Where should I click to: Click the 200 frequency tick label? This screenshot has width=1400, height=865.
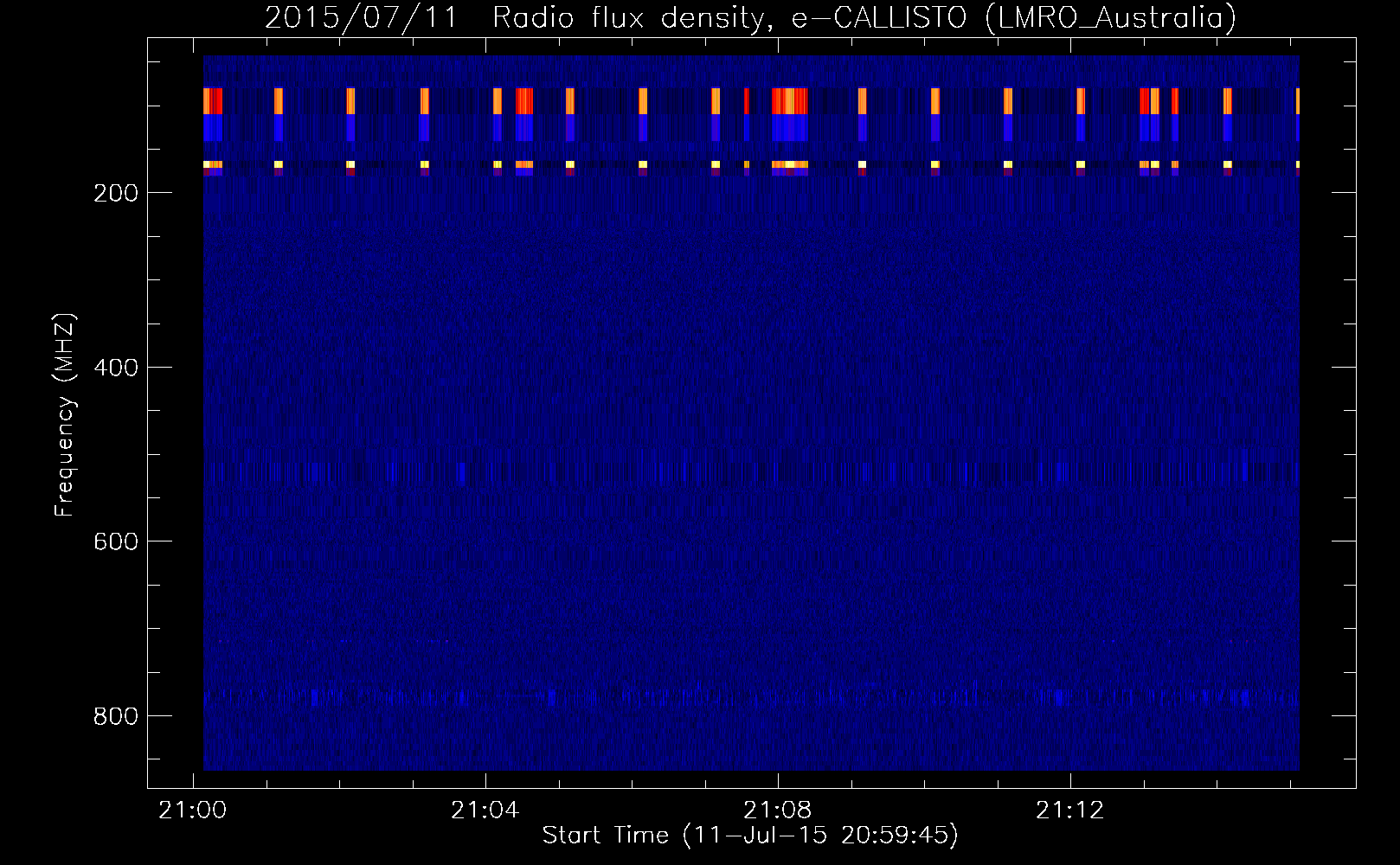tap(116, 192)
